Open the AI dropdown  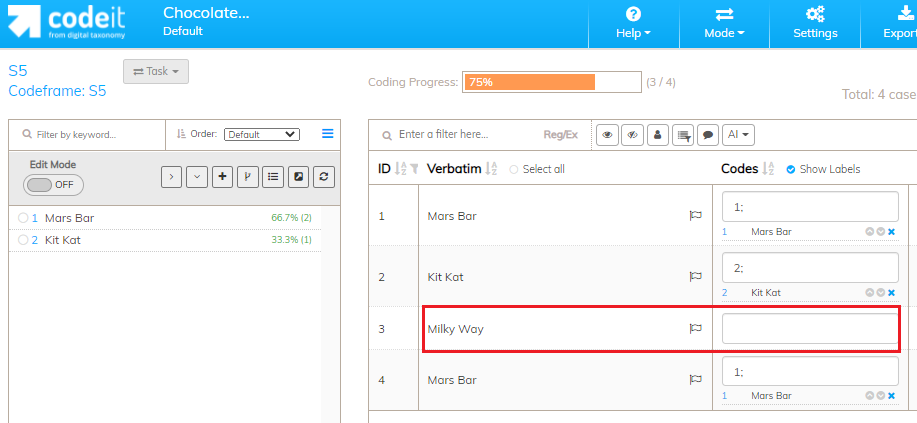(739, 135)
